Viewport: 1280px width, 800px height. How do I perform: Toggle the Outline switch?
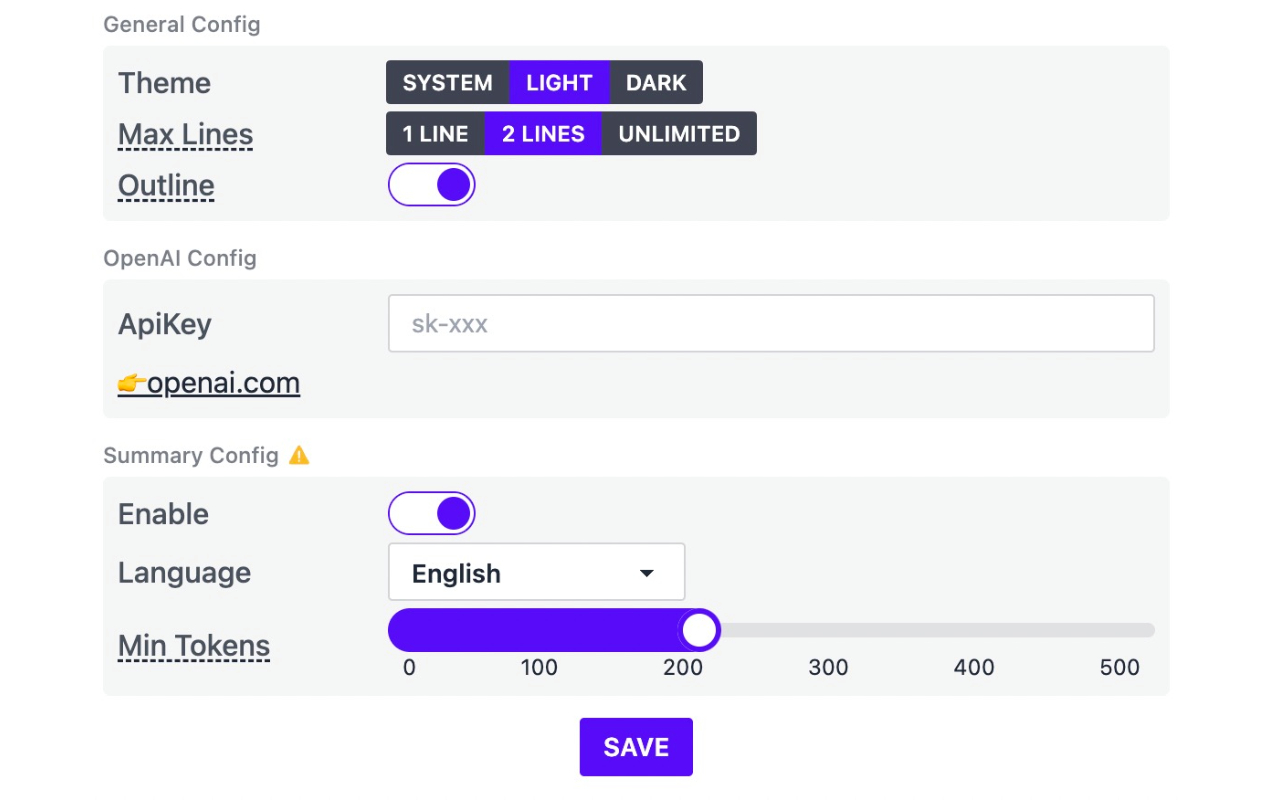coord(431,185)
